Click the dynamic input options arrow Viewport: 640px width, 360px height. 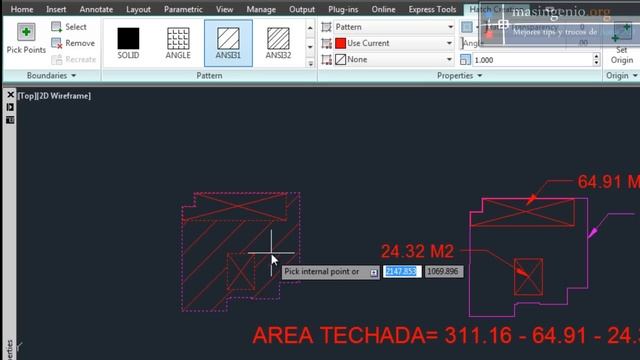(374, 272)
